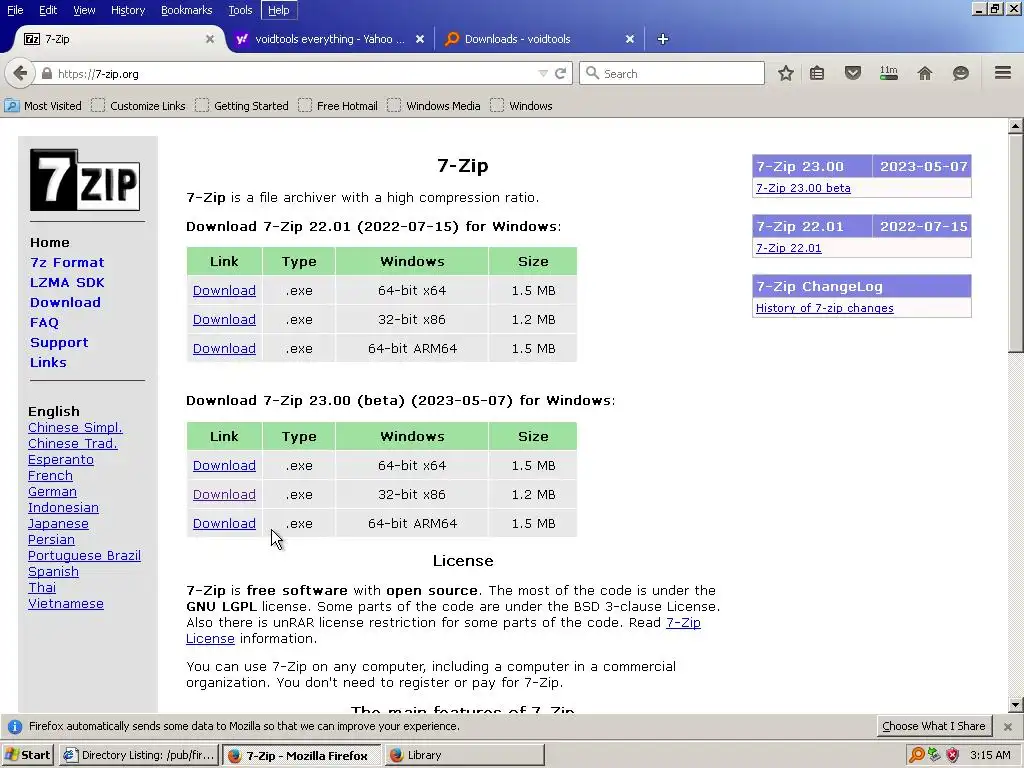Open Support sidebar link
Screen dimensions: 1024x768
click(x=59, y=343)
